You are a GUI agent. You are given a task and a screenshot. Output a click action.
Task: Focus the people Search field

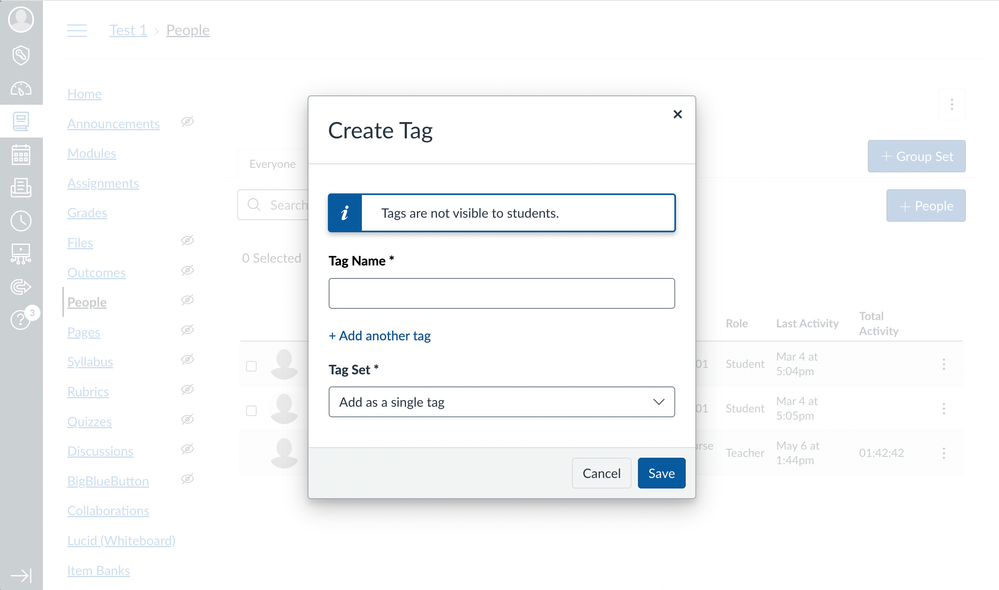click(x=273, y=205)
